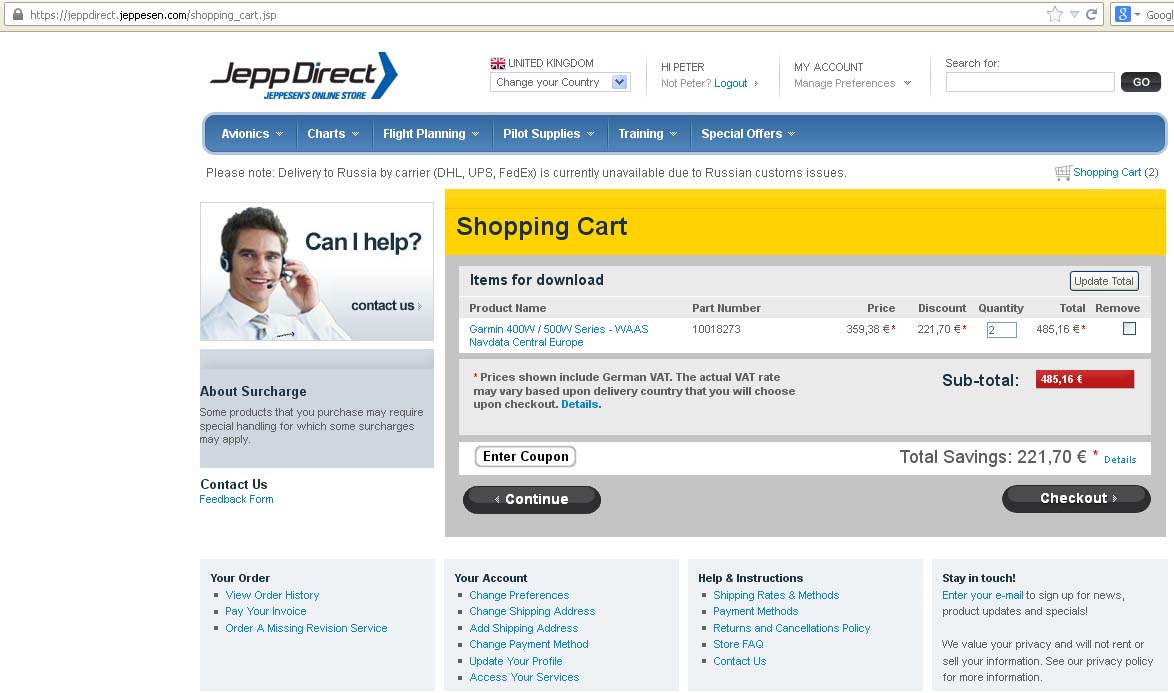Open Change Shipping Address link
Screen dimensions: 1174x693
(x=532, y=611)
